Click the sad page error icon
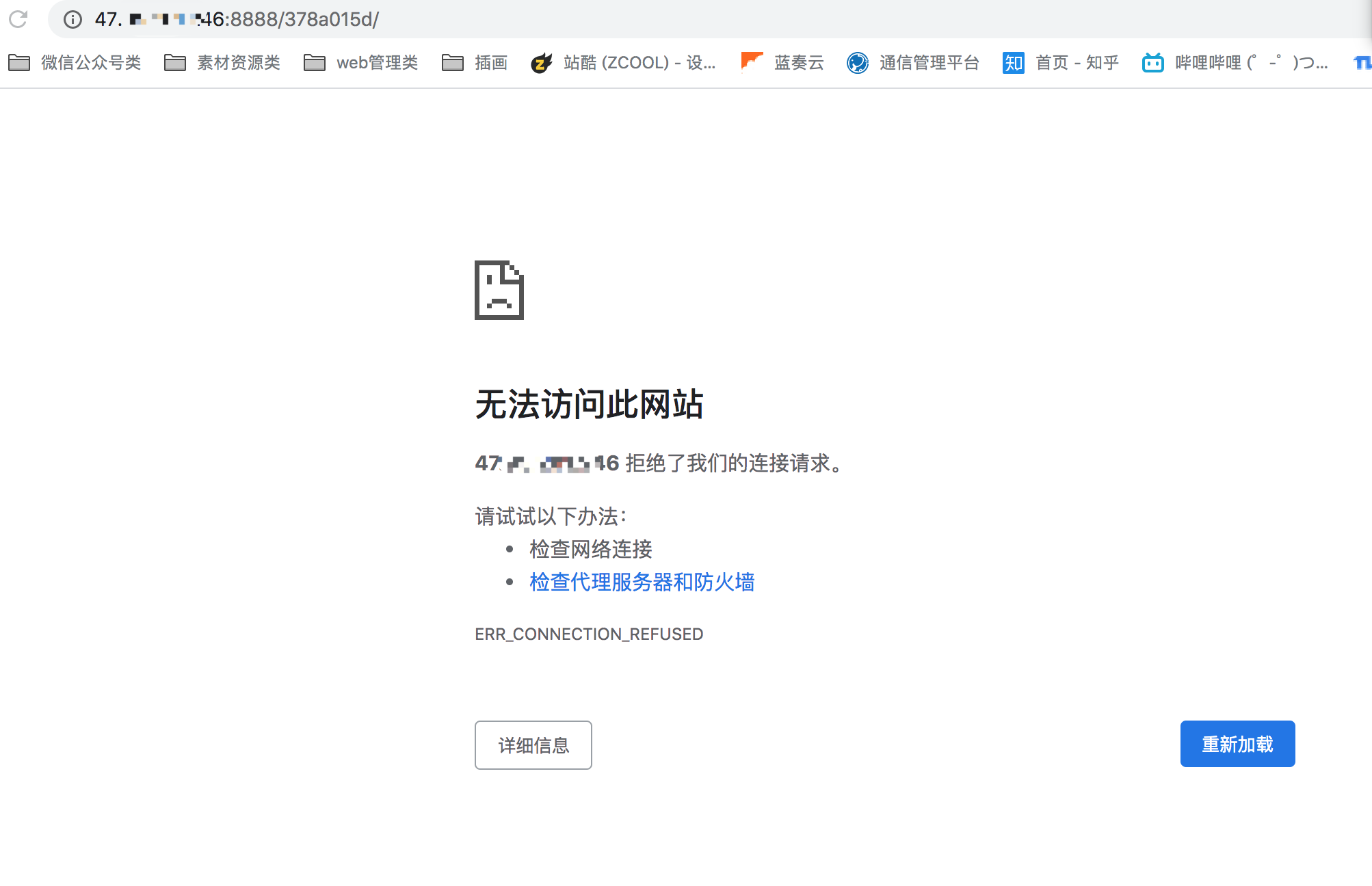 click(499, 290)
